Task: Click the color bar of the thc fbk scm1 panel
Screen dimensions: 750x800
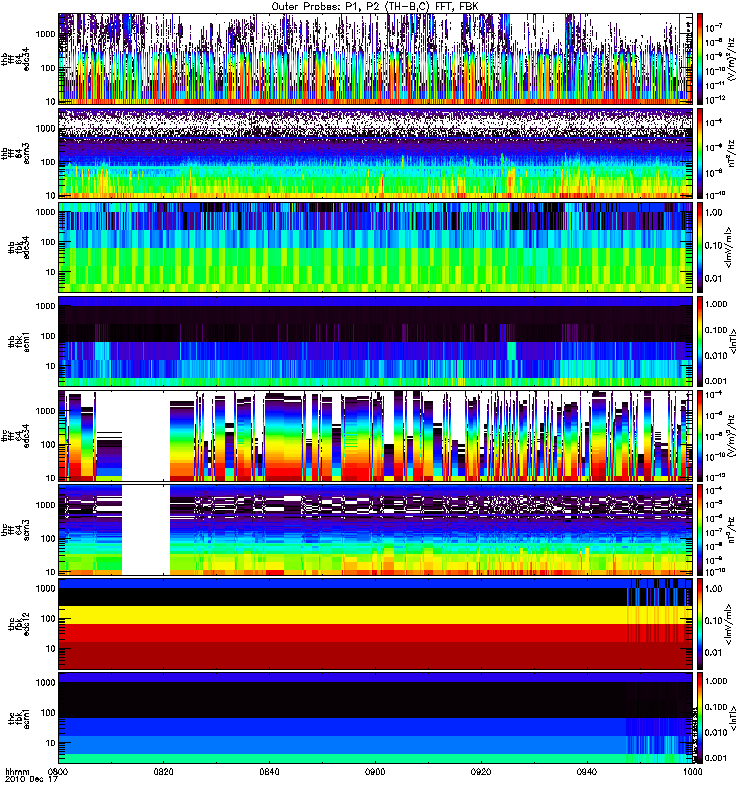Action: point(700,718)
